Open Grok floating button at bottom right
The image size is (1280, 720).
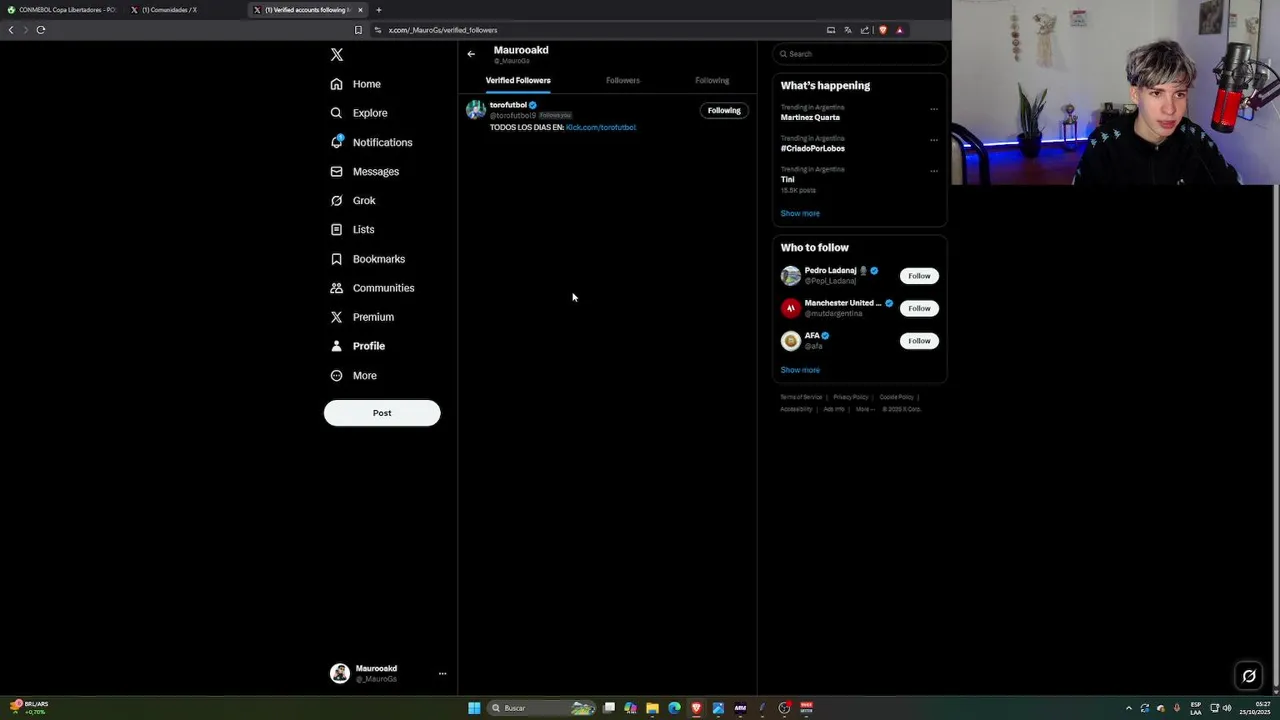click(x=1249, y=676)
